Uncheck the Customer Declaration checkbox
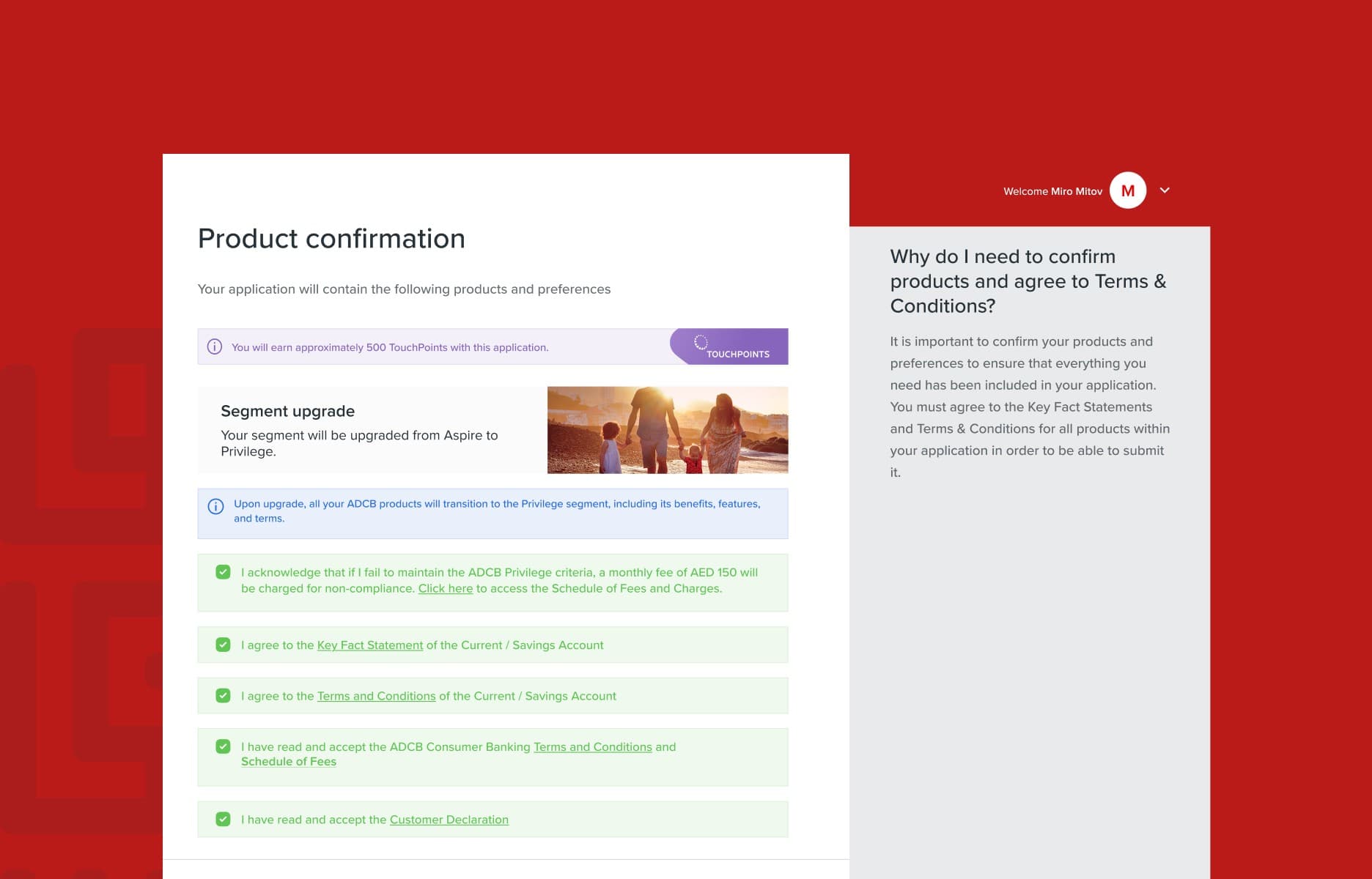This screenshot has width=1372, height=879. click(224, 819)
